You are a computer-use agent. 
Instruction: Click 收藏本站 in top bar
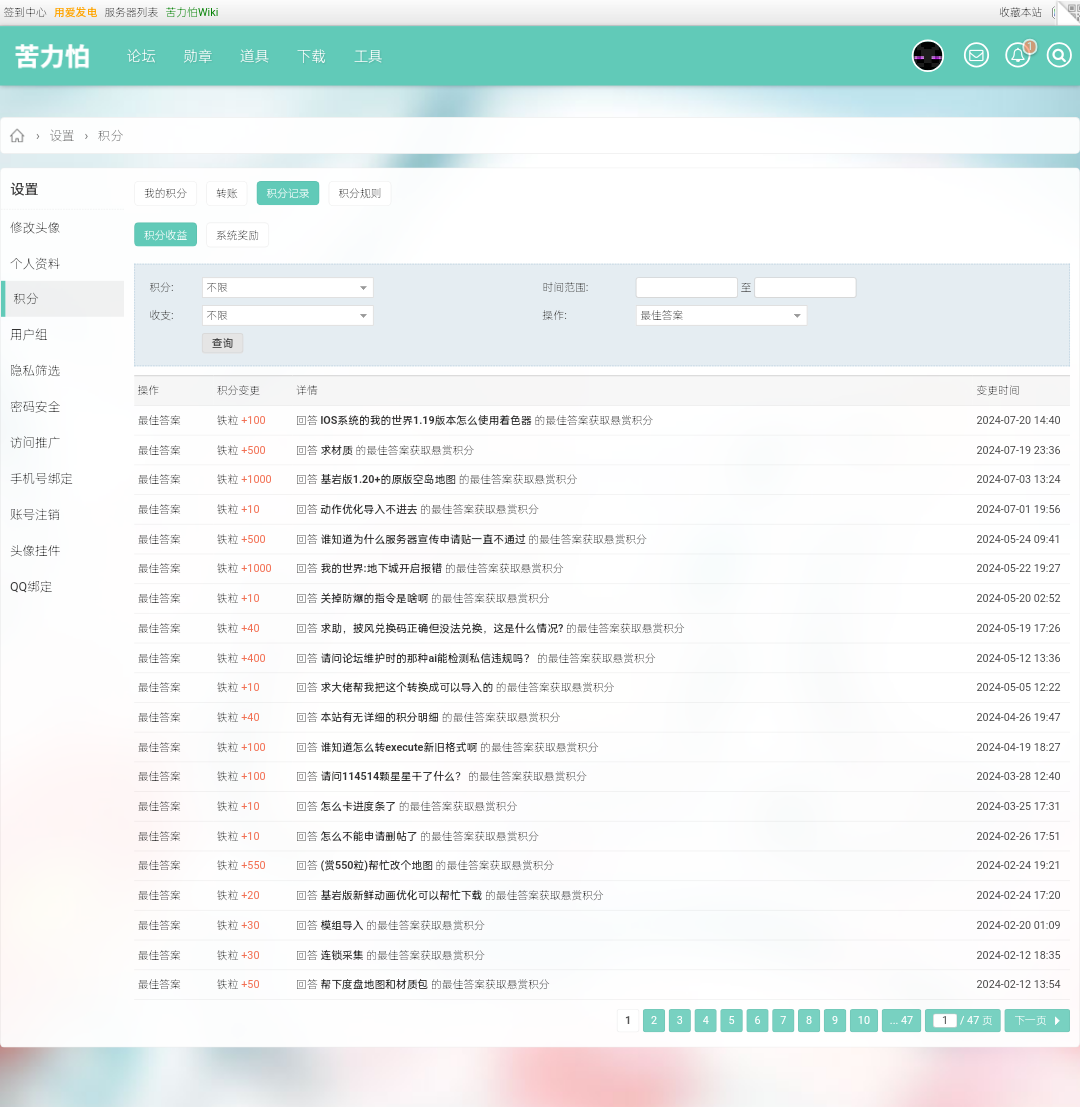[1021, 12]
